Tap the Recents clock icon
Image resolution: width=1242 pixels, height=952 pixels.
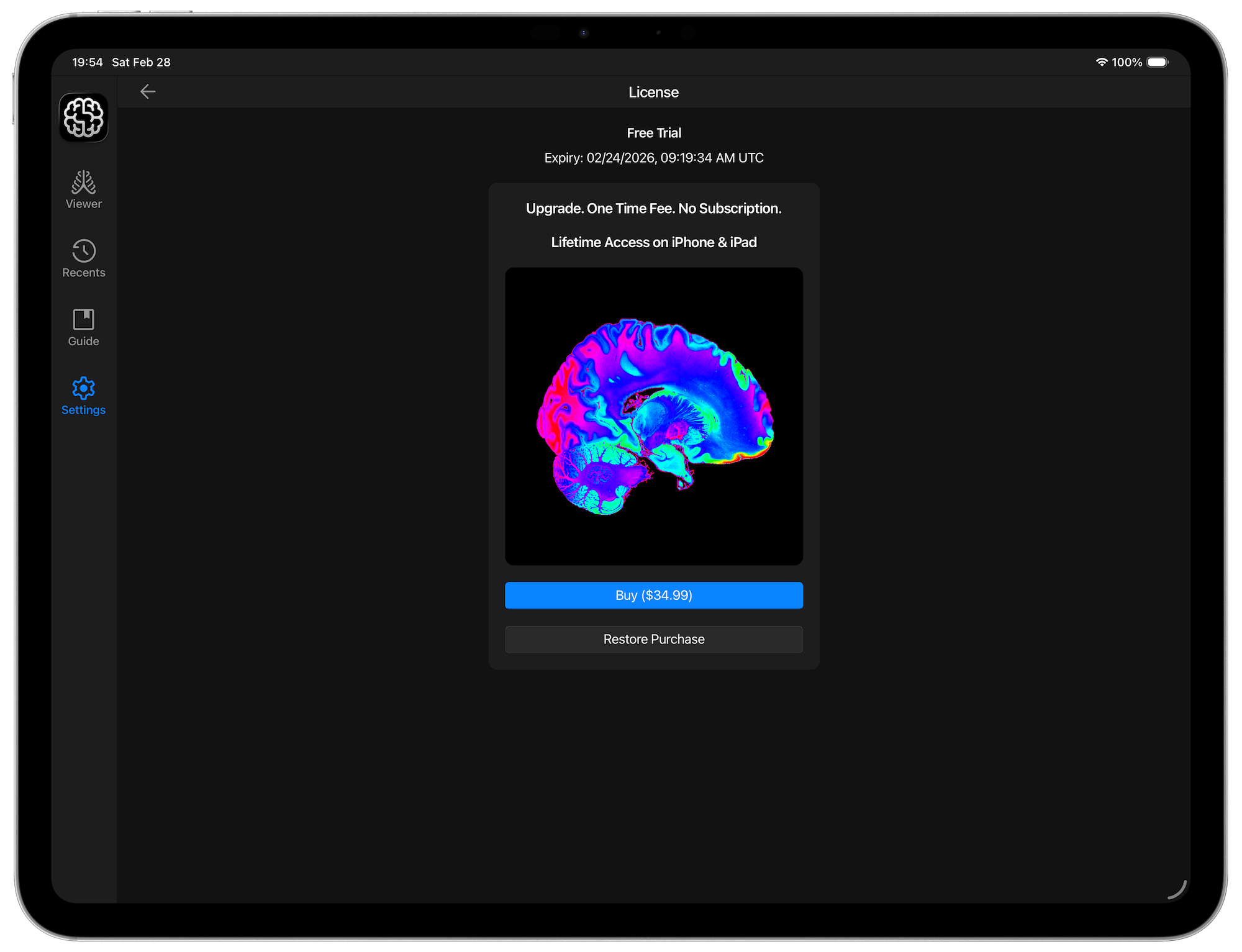[x=83, y=250]
